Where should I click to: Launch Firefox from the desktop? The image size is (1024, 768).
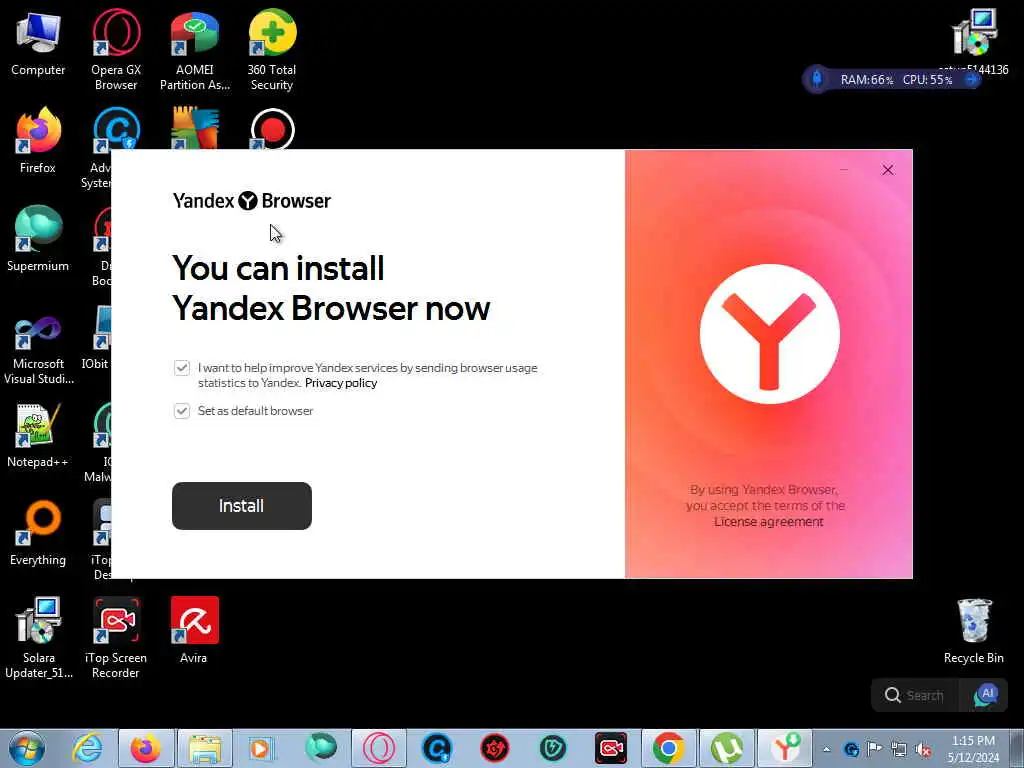tap(38, 140)
